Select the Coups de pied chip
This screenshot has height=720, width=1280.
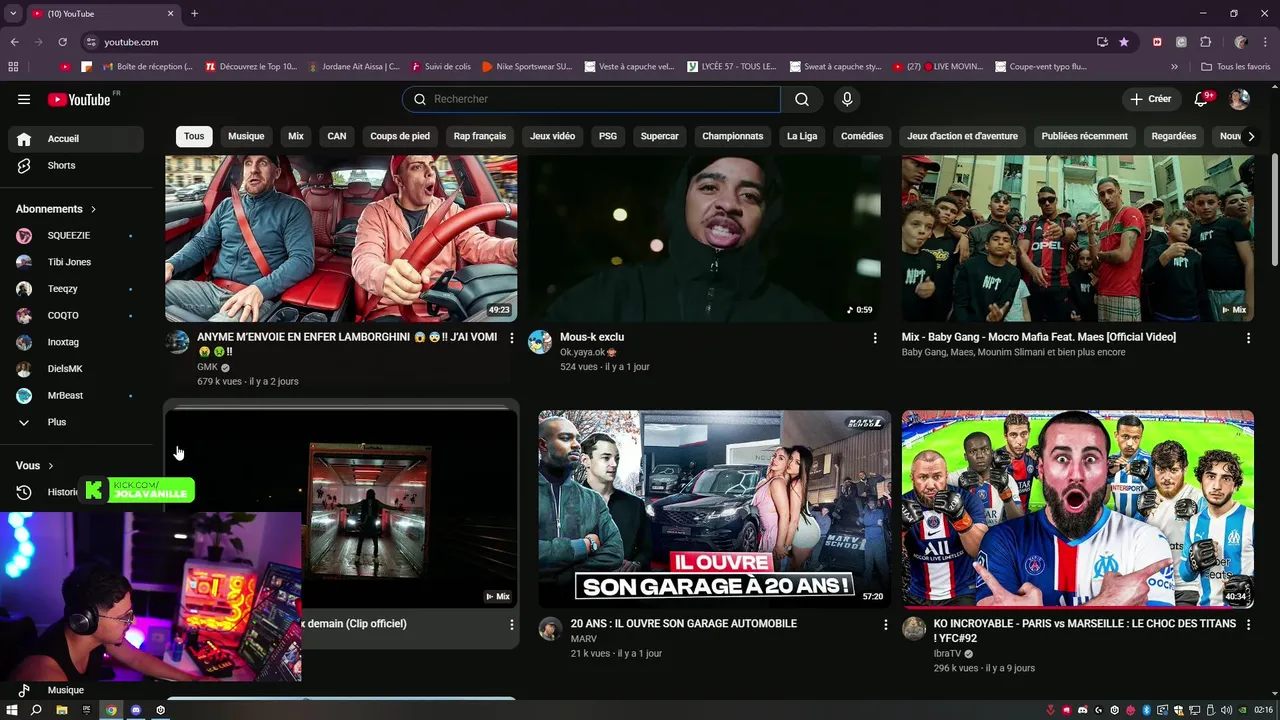pyautogui.click(x=400, y=136)
